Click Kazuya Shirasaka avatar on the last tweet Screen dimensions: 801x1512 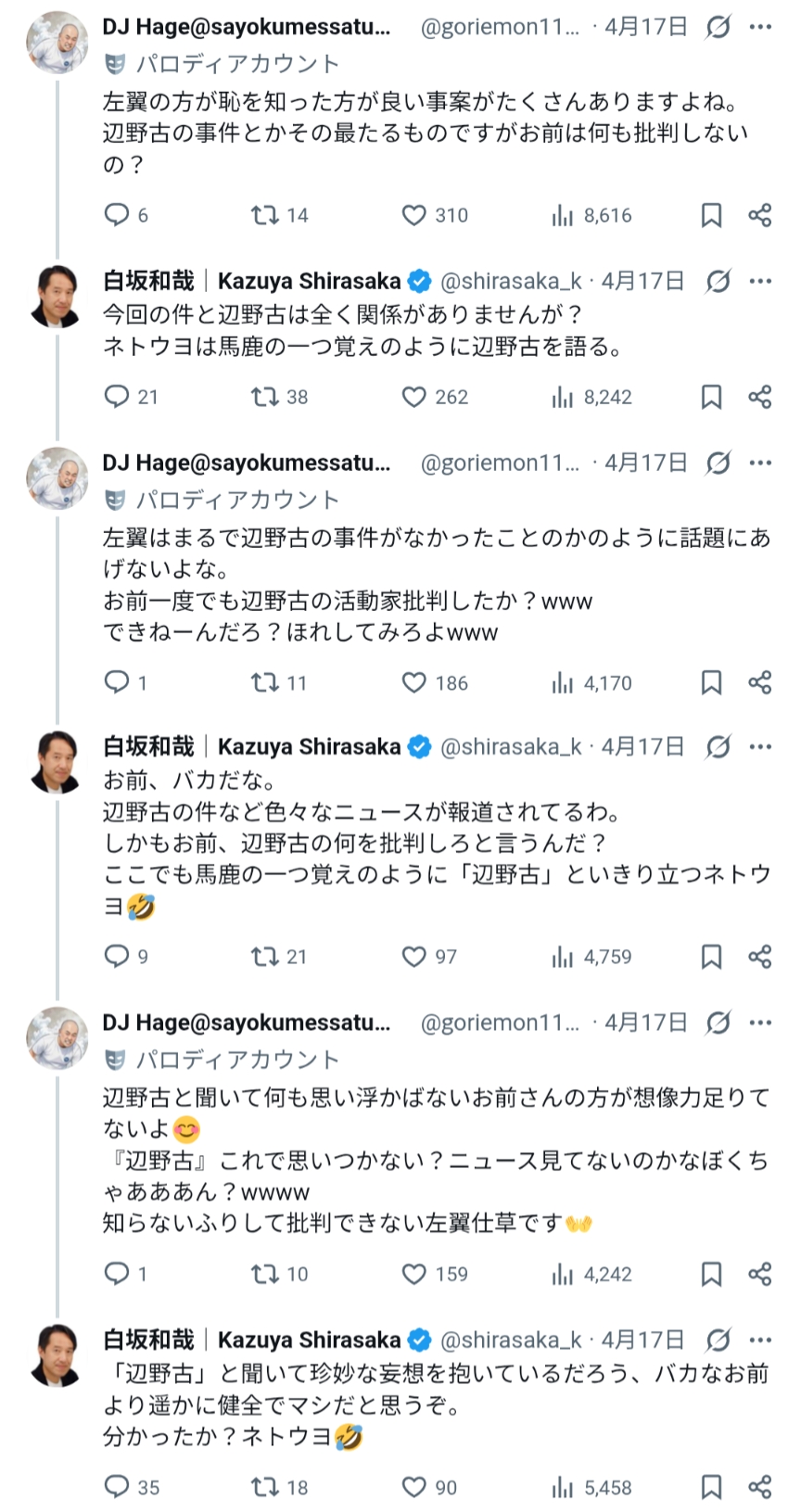click(x=57, y=1354)
